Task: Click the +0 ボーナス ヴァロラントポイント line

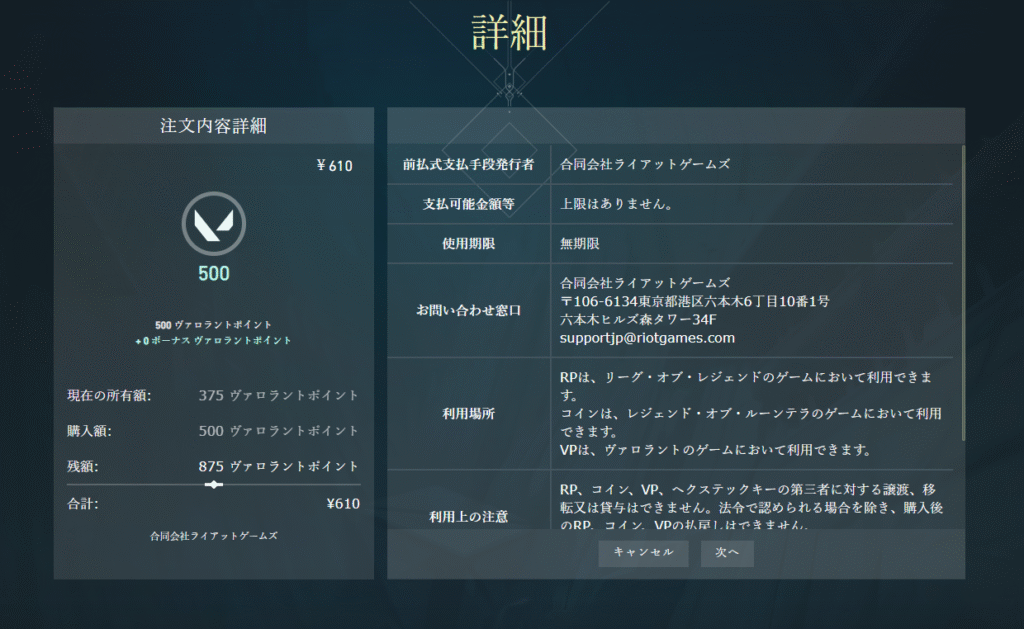Action: pos(214,340)
